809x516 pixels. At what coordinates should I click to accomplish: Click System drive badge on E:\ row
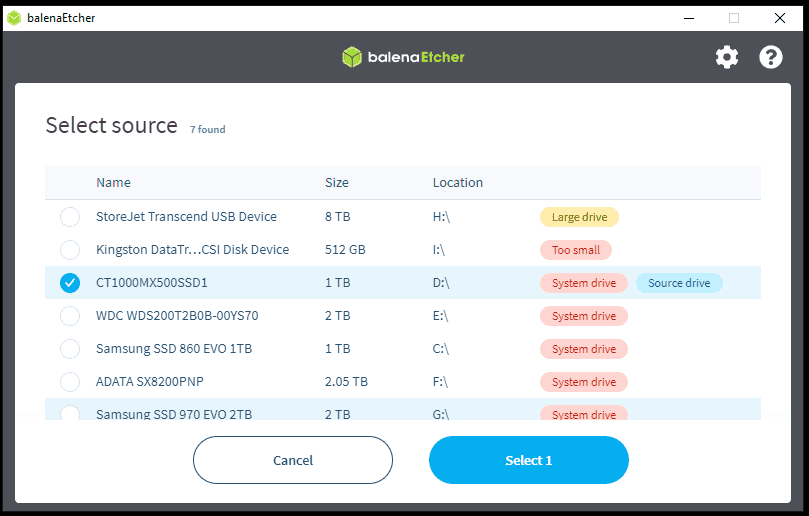pos(584,316)
